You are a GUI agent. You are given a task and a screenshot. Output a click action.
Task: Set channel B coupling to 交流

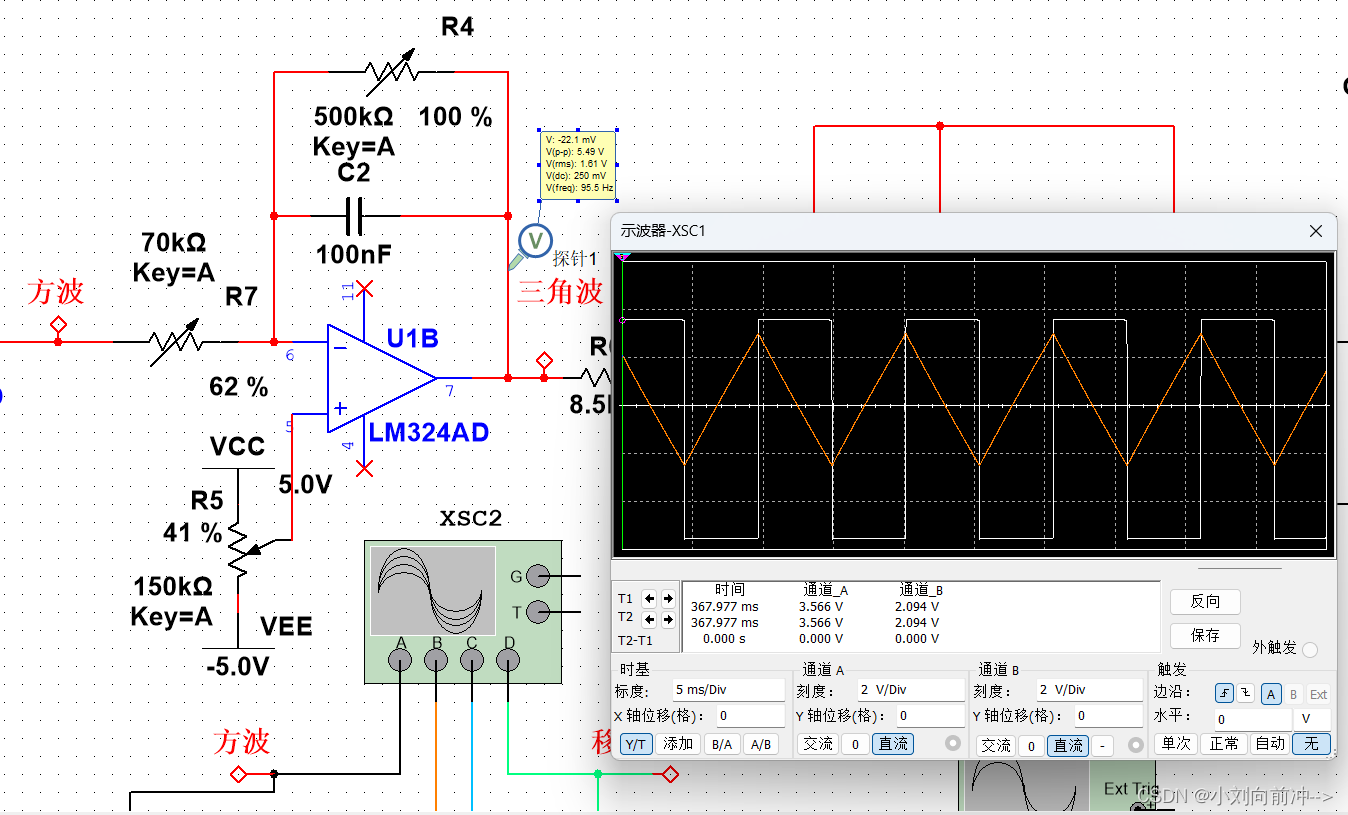coord(995,745)
